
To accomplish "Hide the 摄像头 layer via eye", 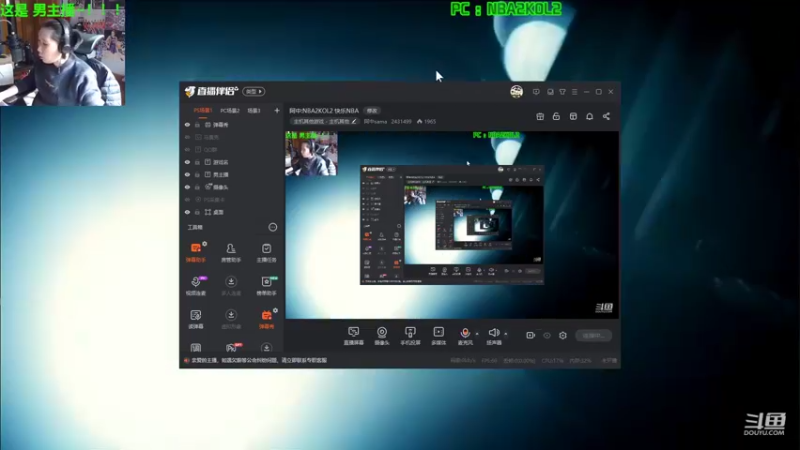I will [x=187, y=187].
